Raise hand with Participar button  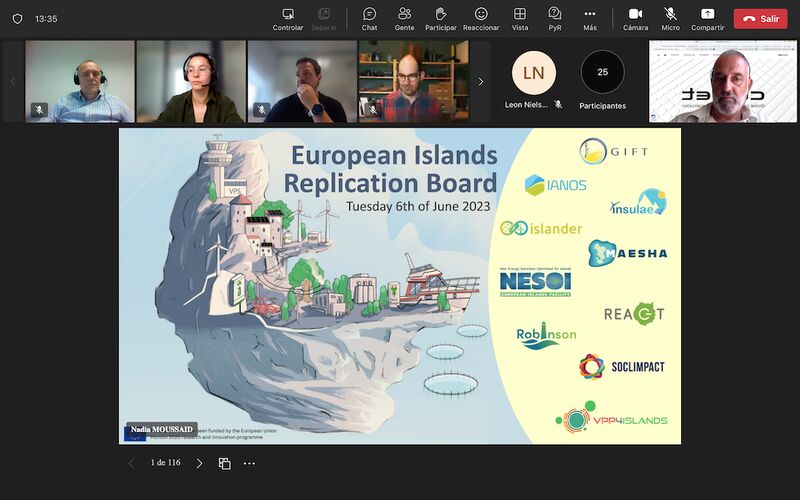pos(440,19)
